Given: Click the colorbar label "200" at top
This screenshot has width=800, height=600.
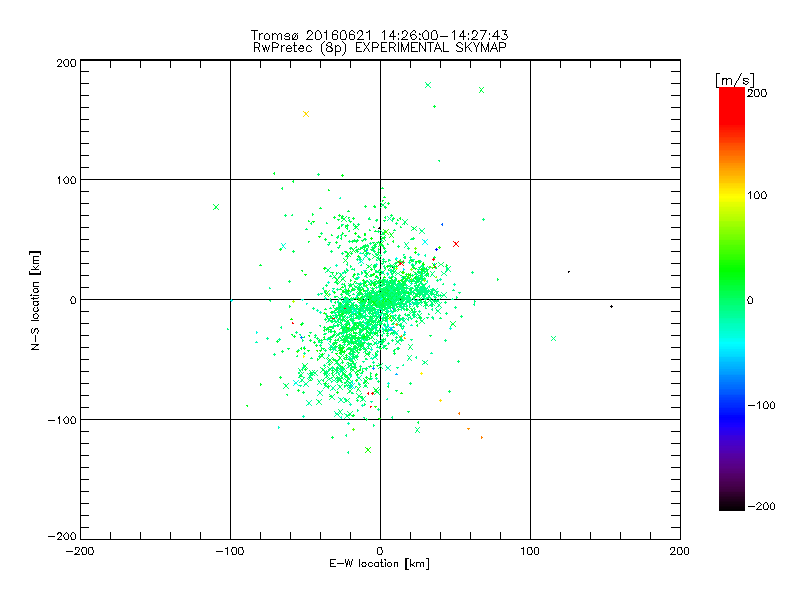Looking at the screenshot, I should 757,93.
